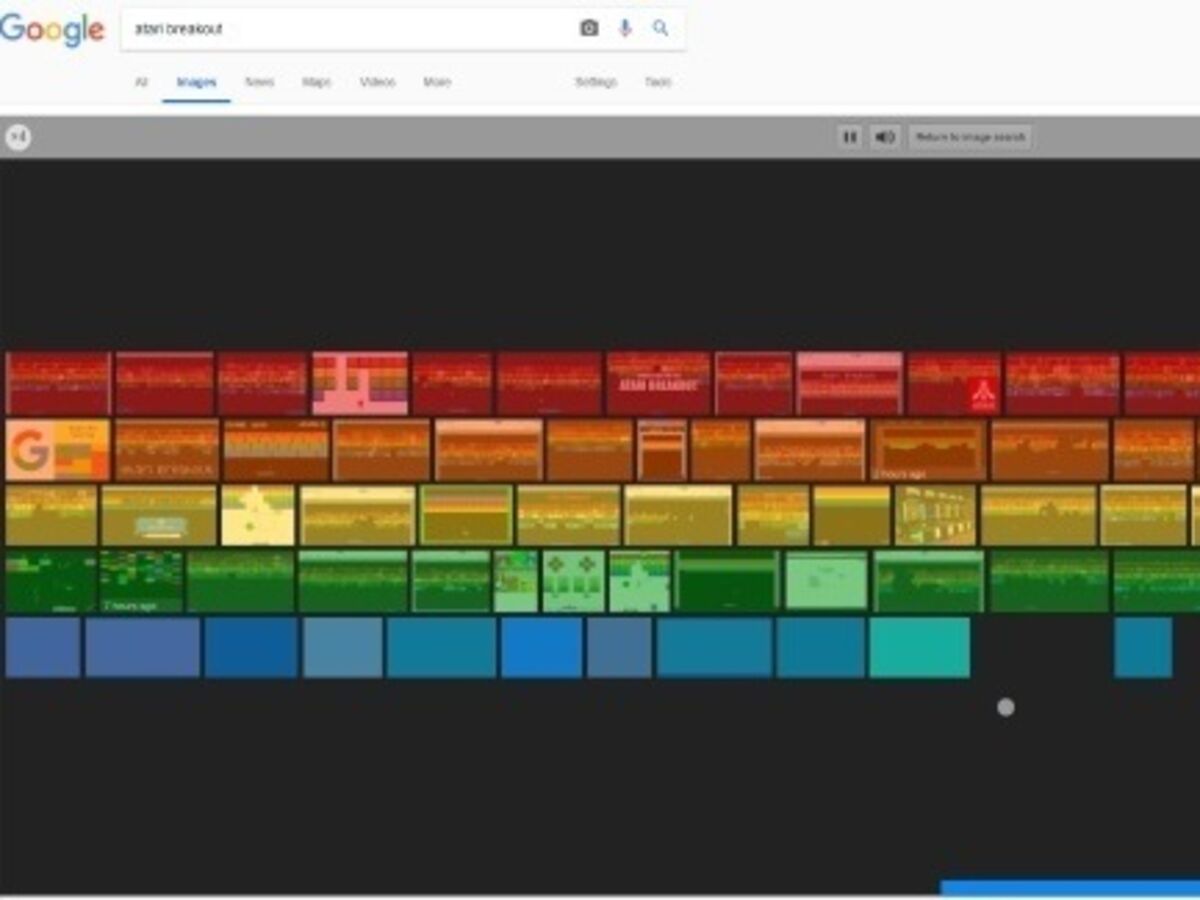Open search by image camera icon

pyautogui.click(x=589, y=29)
